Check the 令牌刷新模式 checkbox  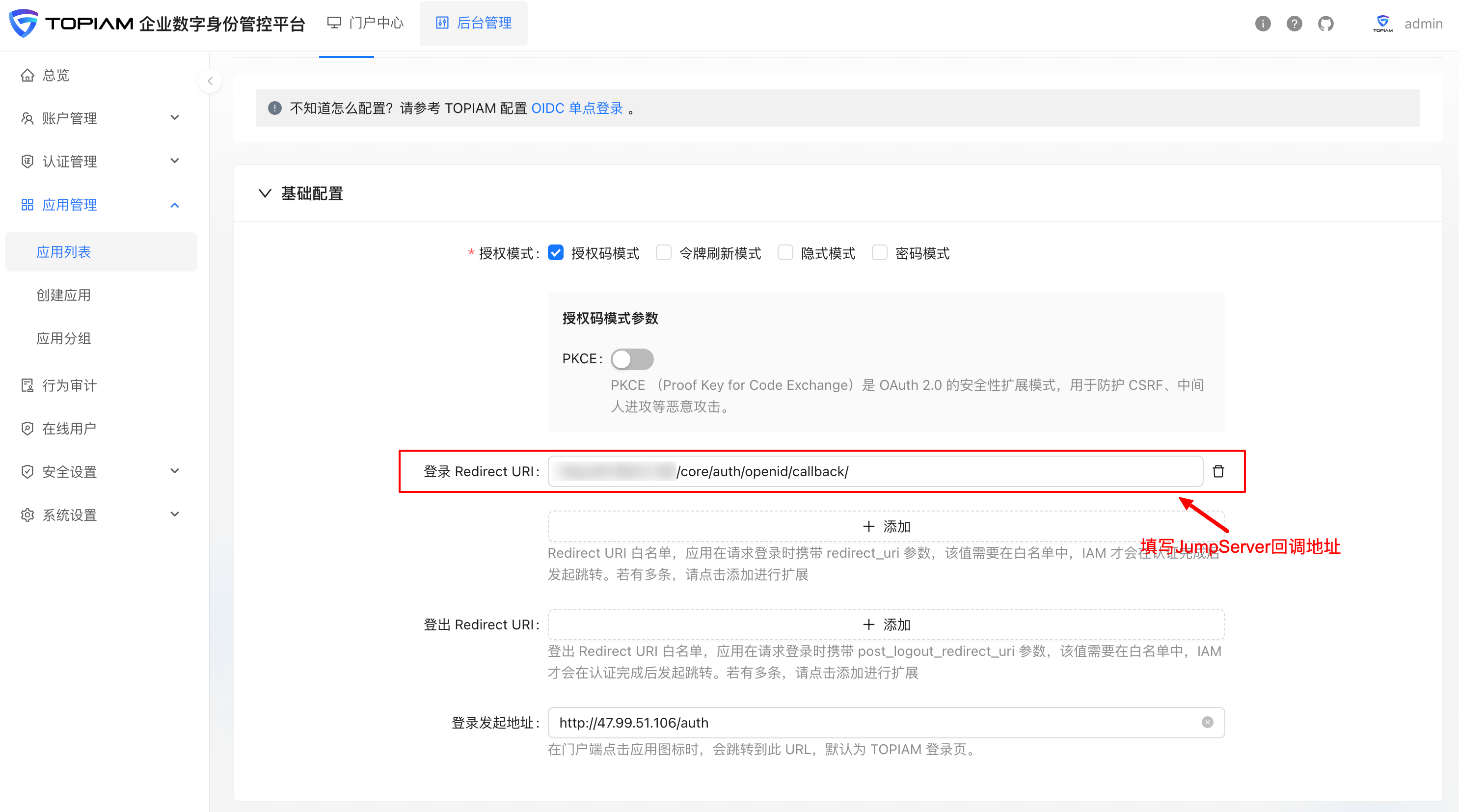[x=663, y=253]
